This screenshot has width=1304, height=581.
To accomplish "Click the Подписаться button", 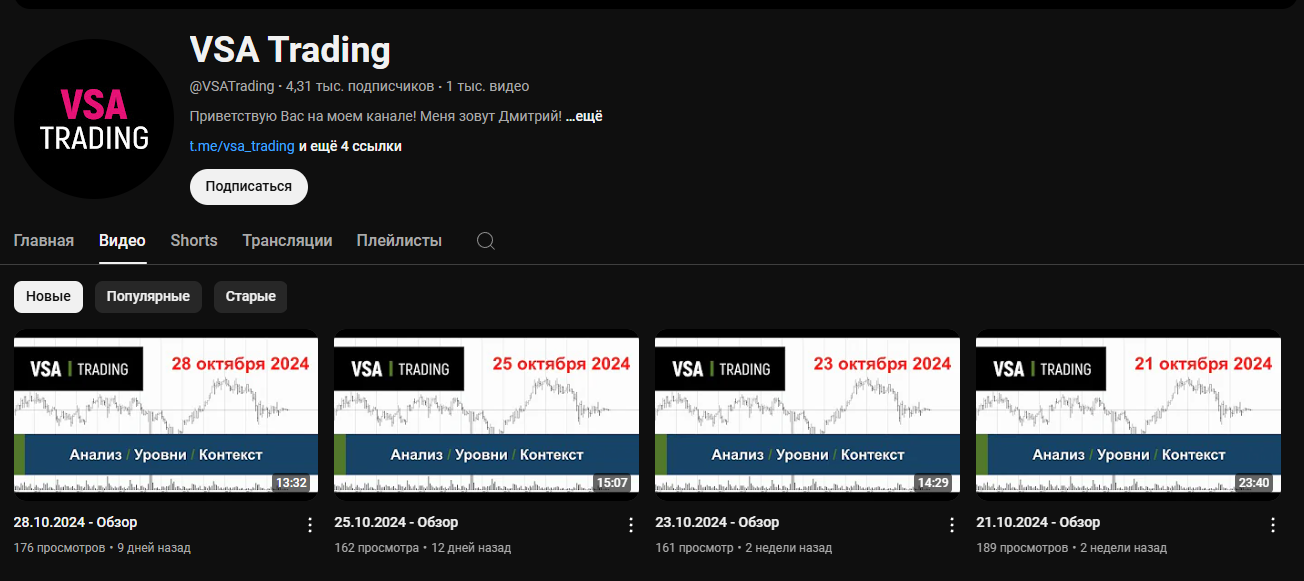I will 249,187.
